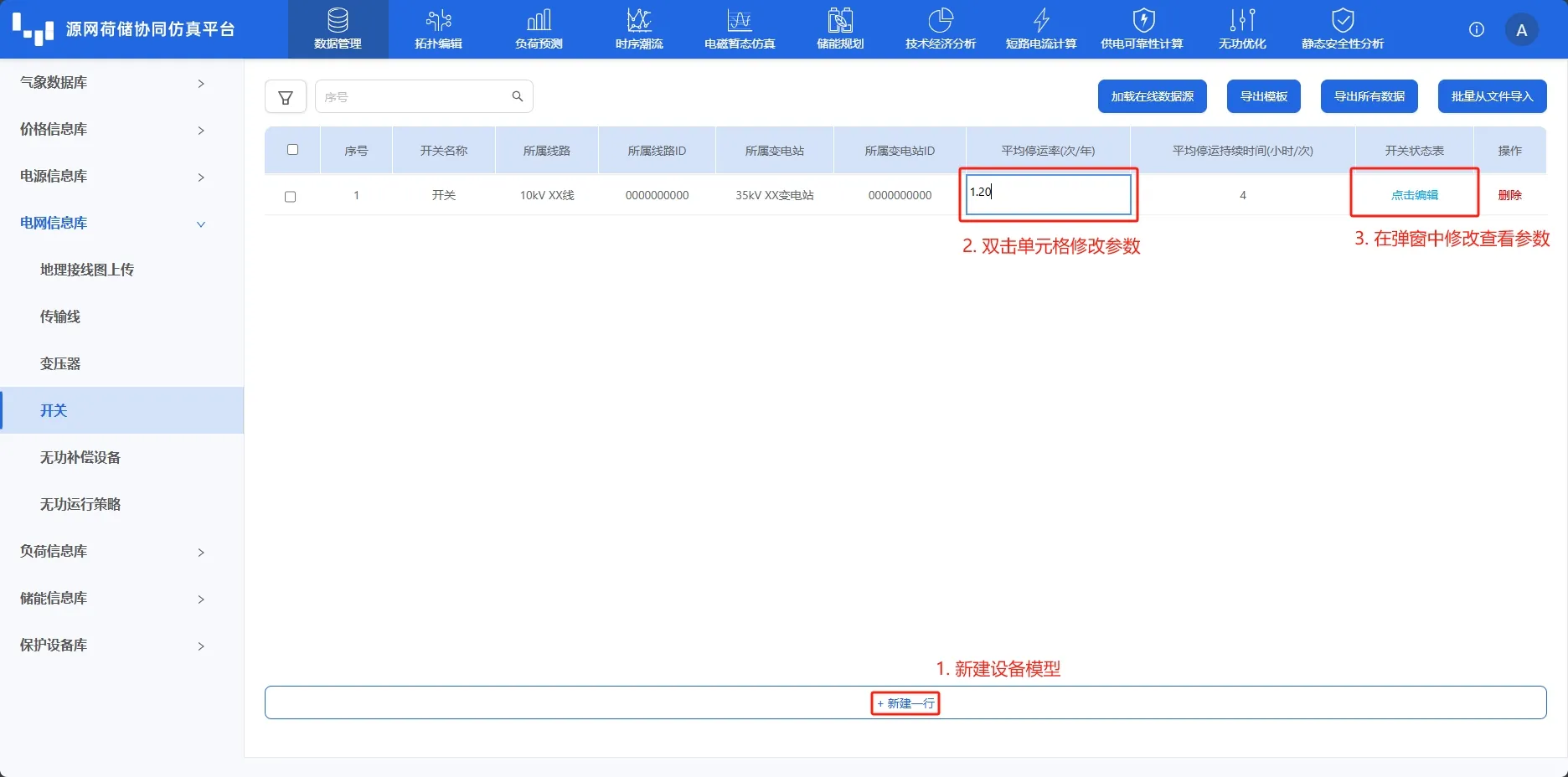Click 平均停运率 column header
The width and height of the screenshot is (1568, 777).
[x=1049, y=151]
